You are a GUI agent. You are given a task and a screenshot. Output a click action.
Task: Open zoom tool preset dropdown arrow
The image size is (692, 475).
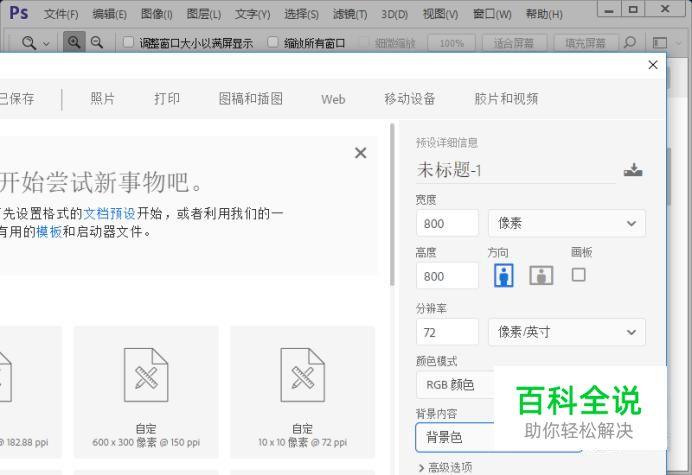click(x=46, y=44)
